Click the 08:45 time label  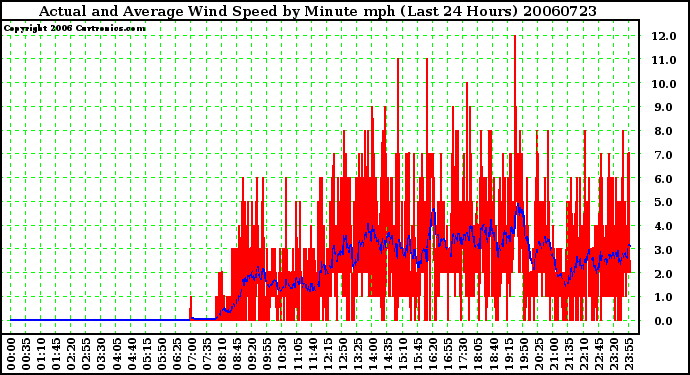point(237,354)
